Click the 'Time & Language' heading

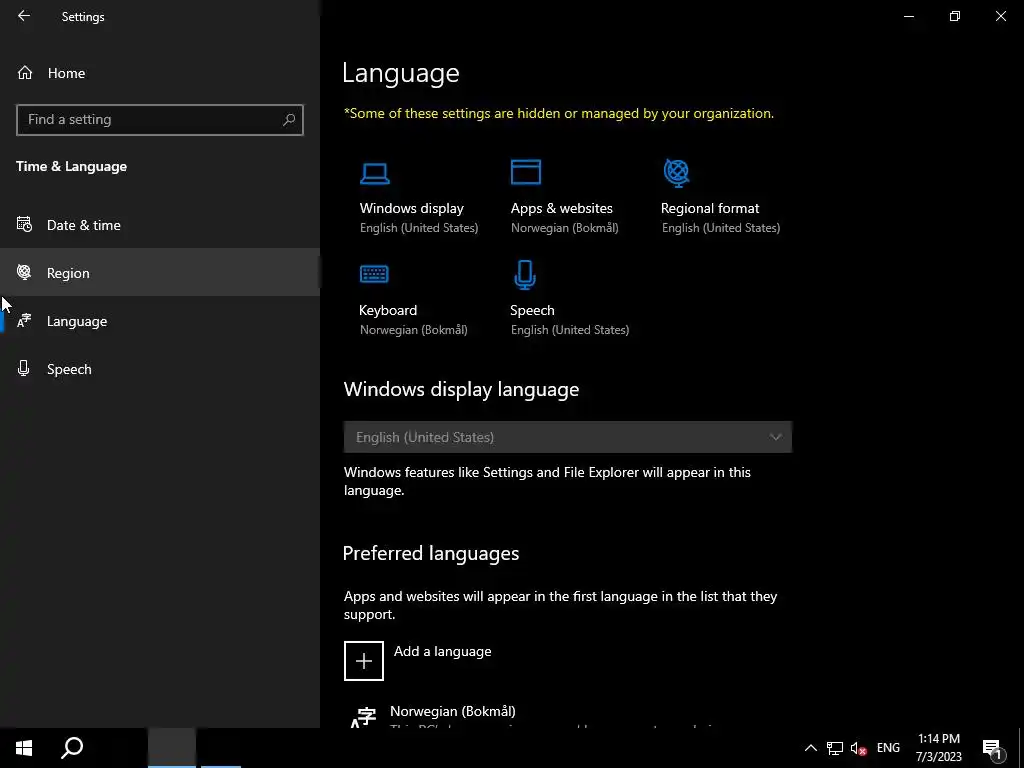[71, 167]
